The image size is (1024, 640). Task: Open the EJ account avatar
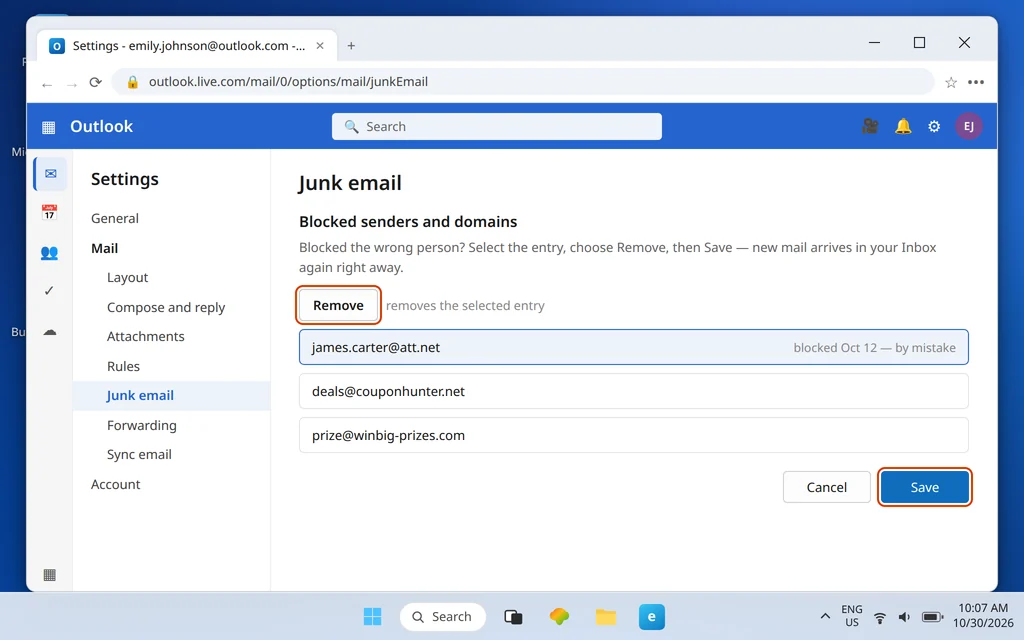[968, 126]
